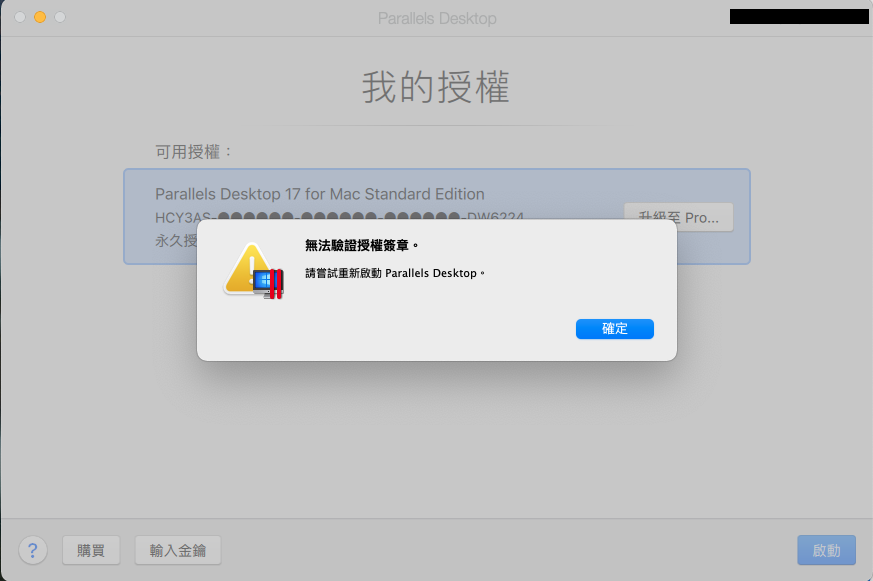Select Parallels Desktop 17 Standard Edition license
Image resolution: width=873 pixels, height=581 pixels.
pos(436,216)
